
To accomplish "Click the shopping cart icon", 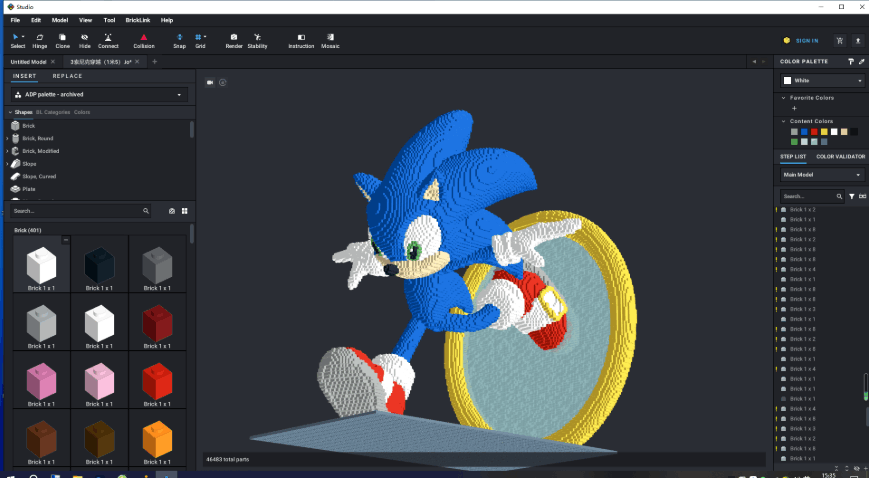I will point(839,41).
